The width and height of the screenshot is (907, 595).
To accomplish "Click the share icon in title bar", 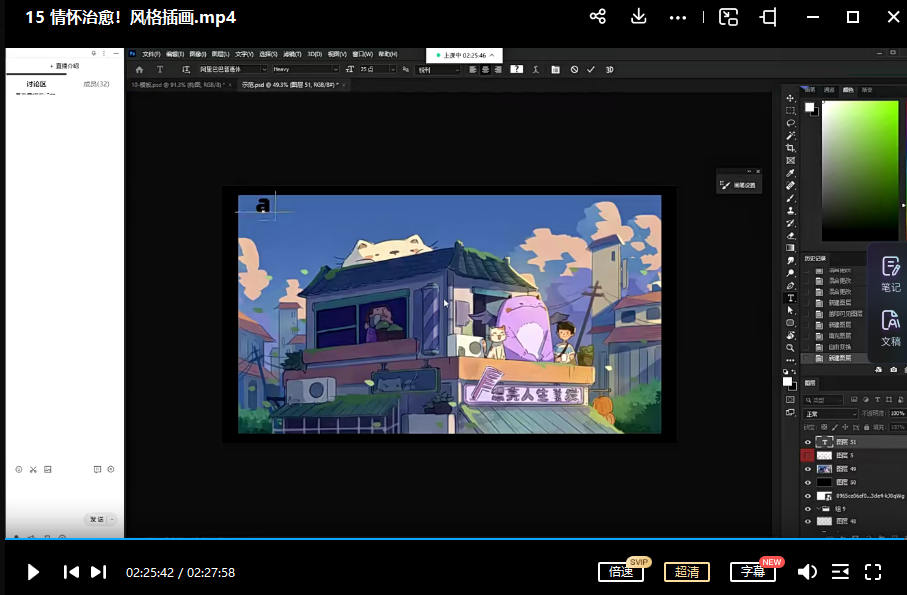I will click(598, 17).
